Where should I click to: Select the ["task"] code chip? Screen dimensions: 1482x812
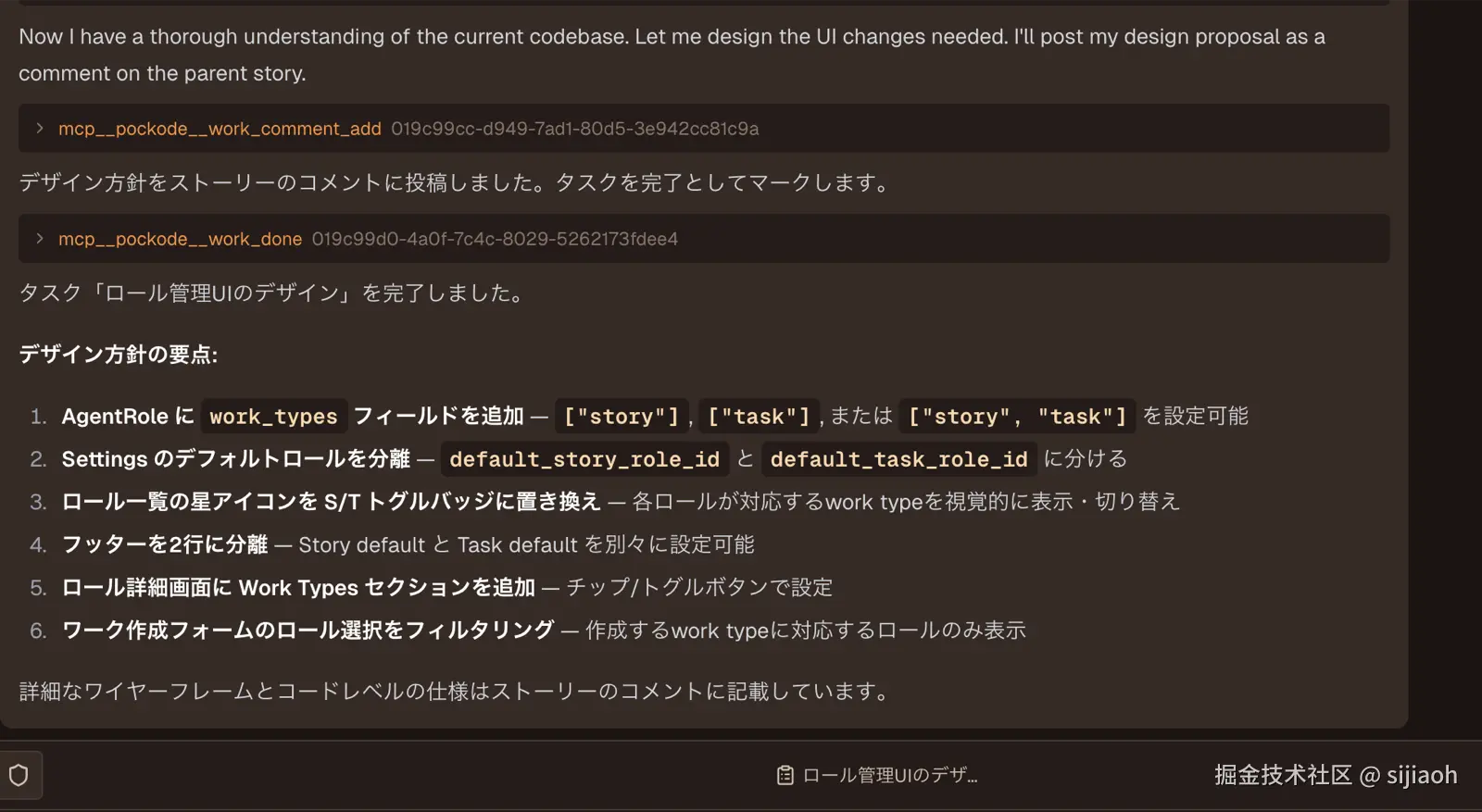[759, 416]
